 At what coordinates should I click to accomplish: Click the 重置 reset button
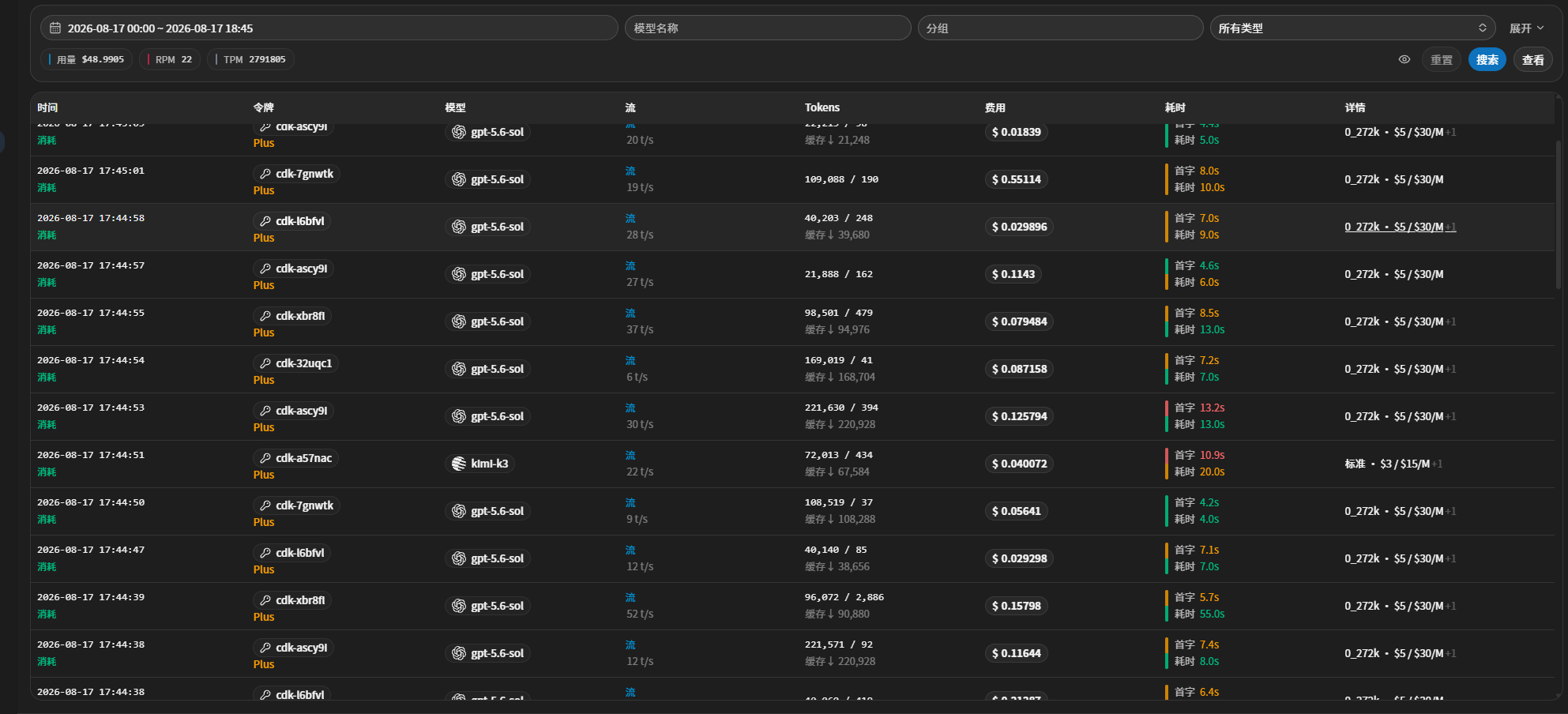click(1442, 59)
